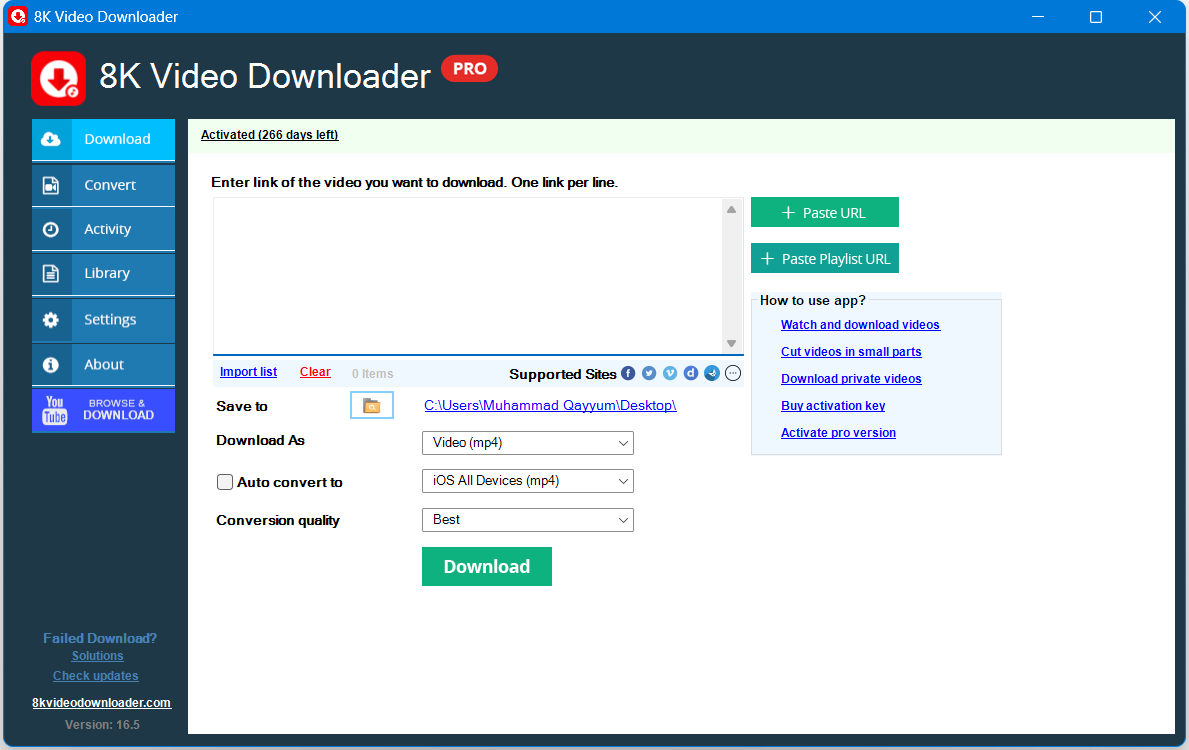The height and width of the screenshot is (750, 1189).
Task: Open the Download section in the sidebar
Action: pyautogui.click(x=103, y=139)
